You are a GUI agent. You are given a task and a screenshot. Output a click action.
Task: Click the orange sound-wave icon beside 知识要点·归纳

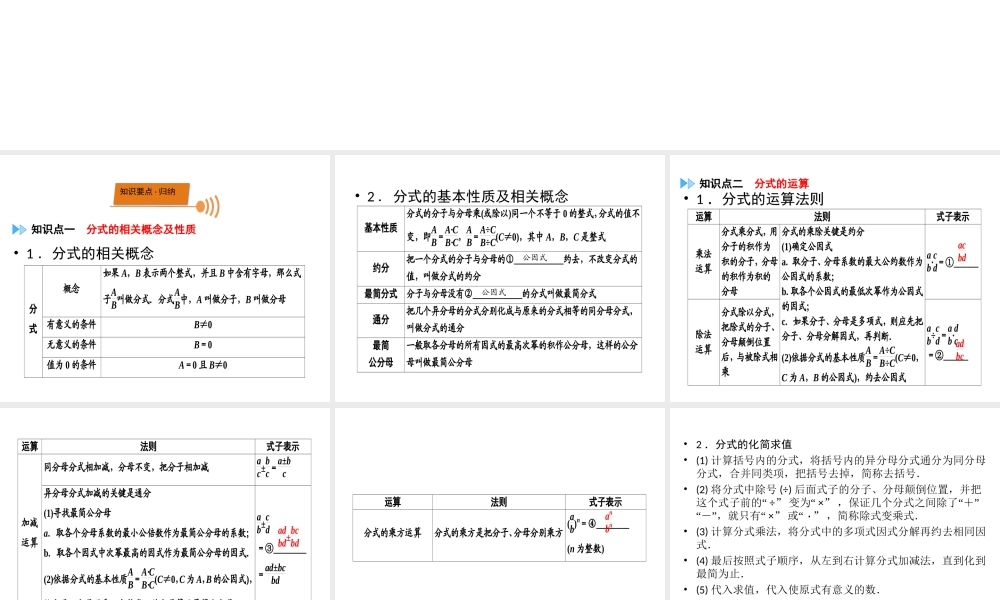[208, 206]
